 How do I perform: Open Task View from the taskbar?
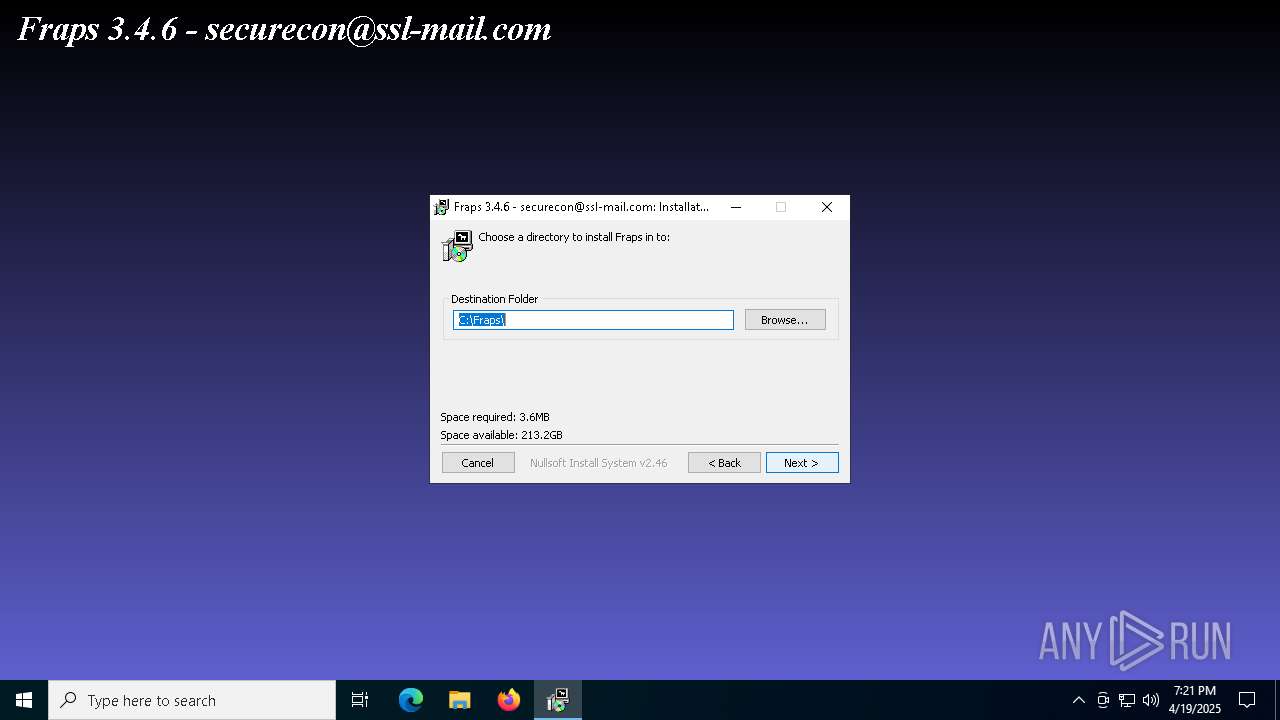pyautogui.click(x=360, y=700)
